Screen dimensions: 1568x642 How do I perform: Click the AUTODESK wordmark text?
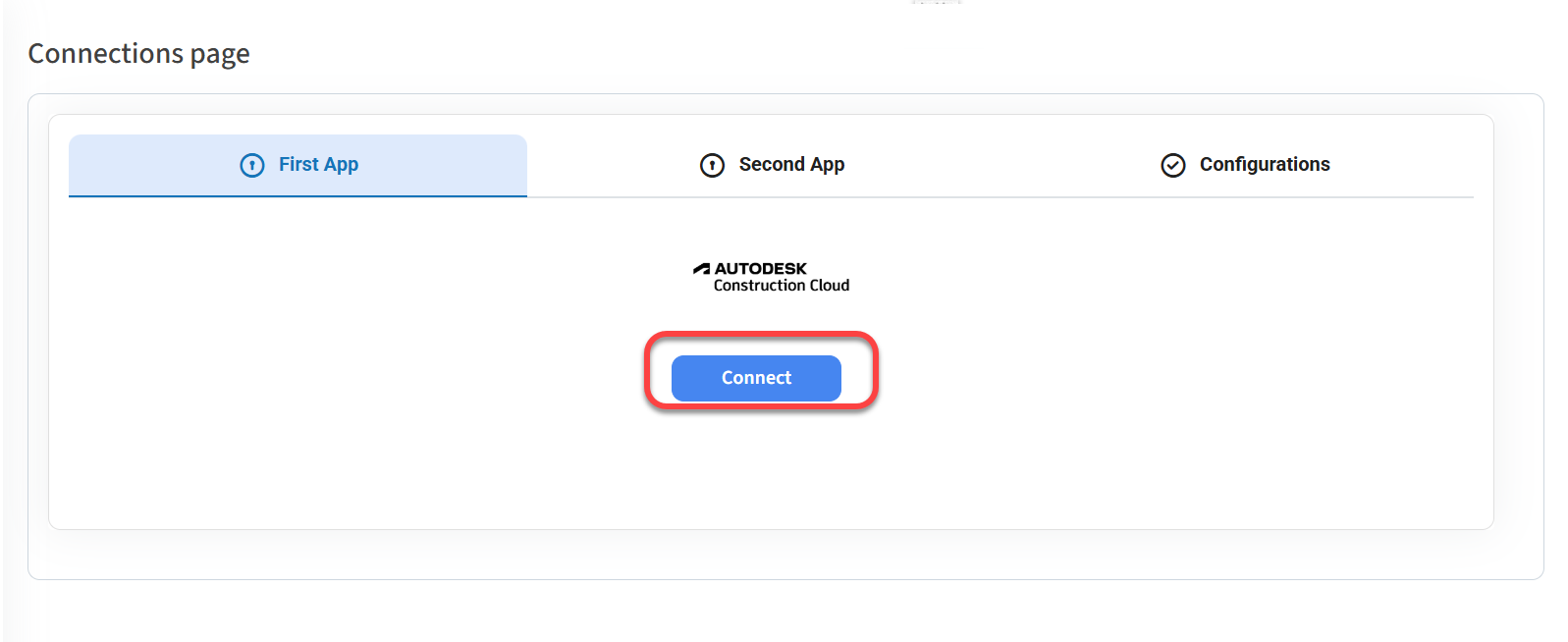tap(761, 268)
